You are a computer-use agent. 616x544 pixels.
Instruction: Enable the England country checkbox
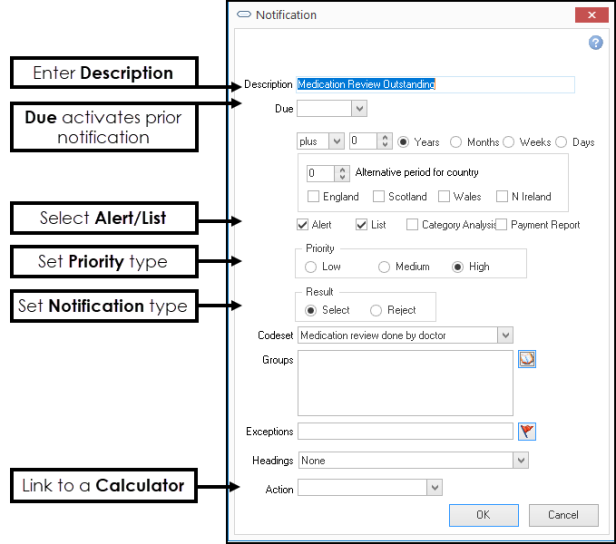pyautogui.click(x=314, y=197)
